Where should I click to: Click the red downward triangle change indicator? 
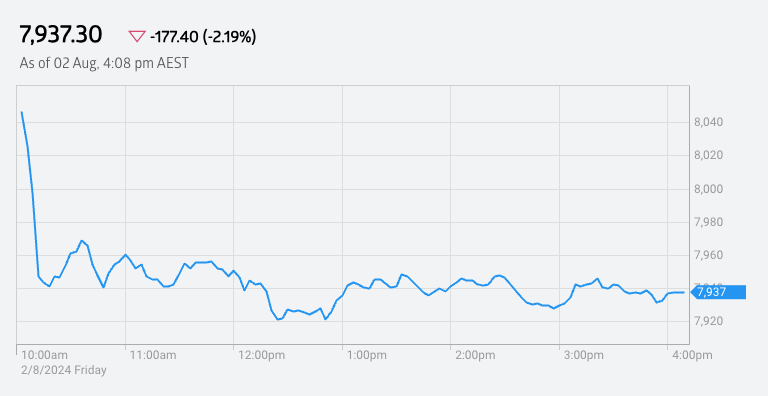(137, 36)
